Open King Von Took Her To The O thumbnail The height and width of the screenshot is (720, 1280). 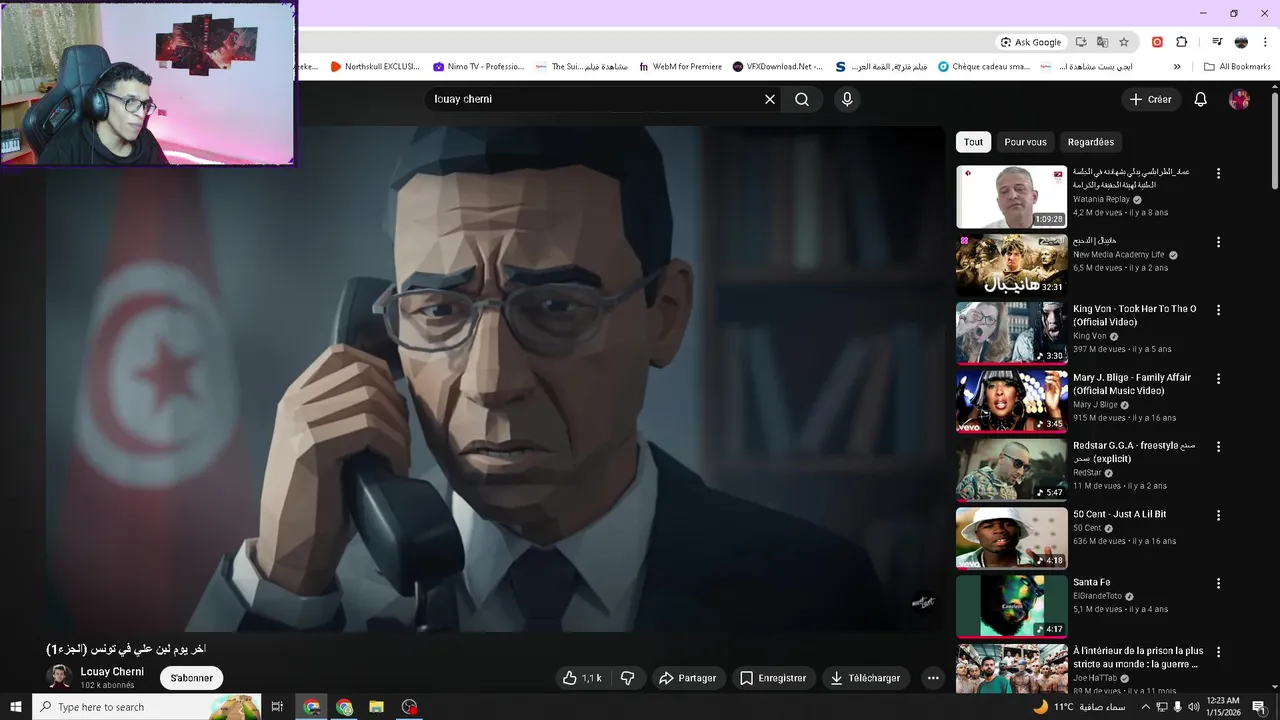[x=1011, y=333]
